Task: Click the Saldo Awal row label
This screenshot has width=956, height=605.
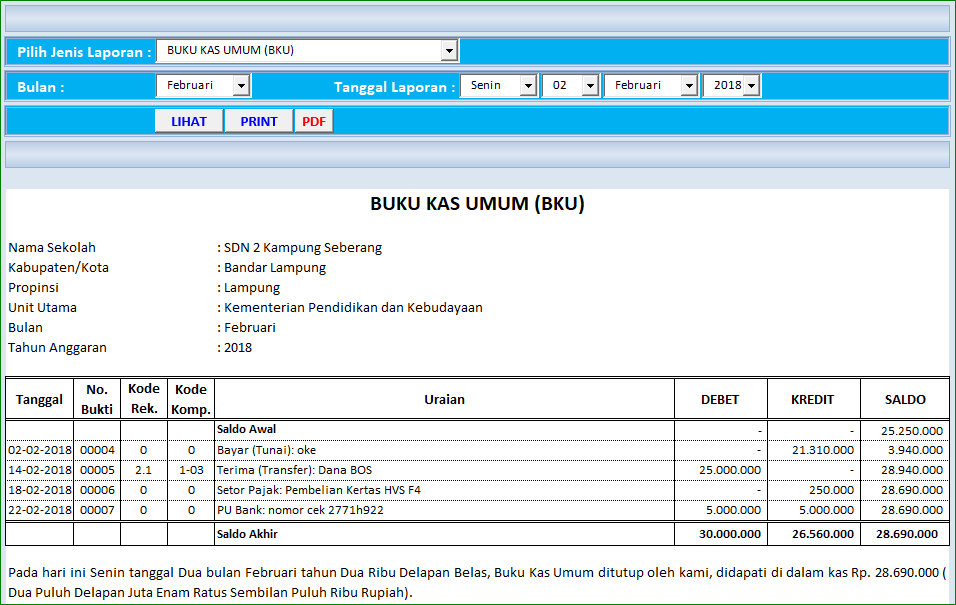Action: [x=246, y=429]
